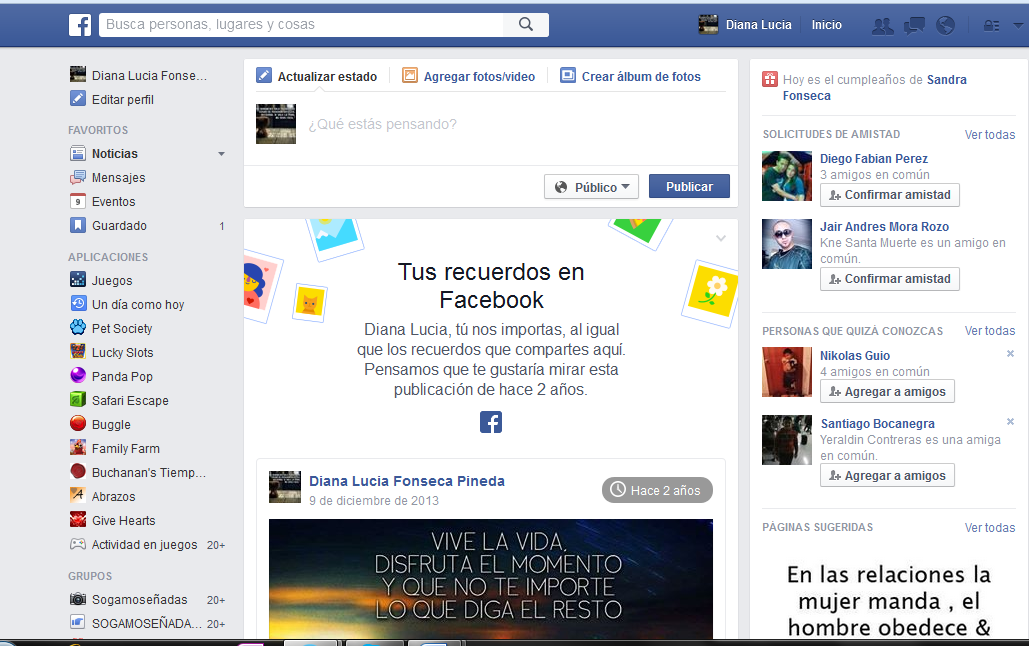Open Family Farm app icon
1029x646 pixels.
click(x=77, y=447)
